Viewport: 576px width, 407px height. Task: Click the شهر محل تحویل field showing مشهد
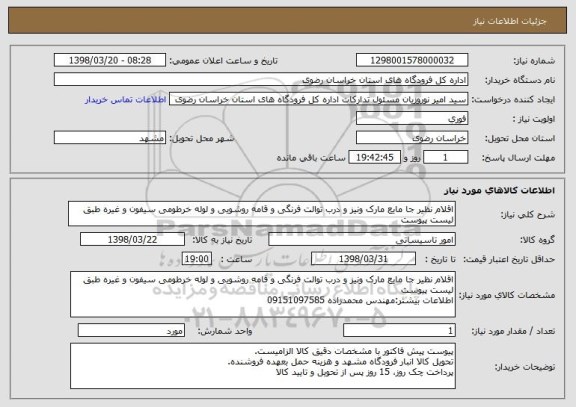click(x=110, y=138)
